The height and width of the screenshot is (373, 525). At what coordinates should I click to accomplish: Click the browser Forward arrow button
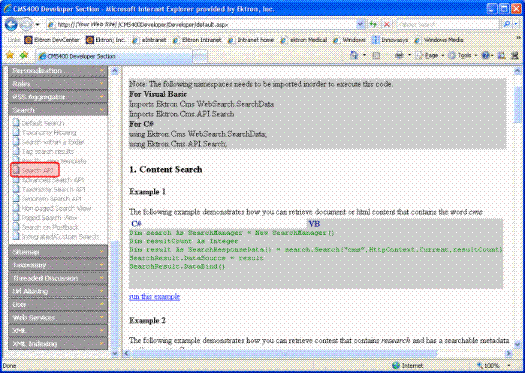[26, 24]
